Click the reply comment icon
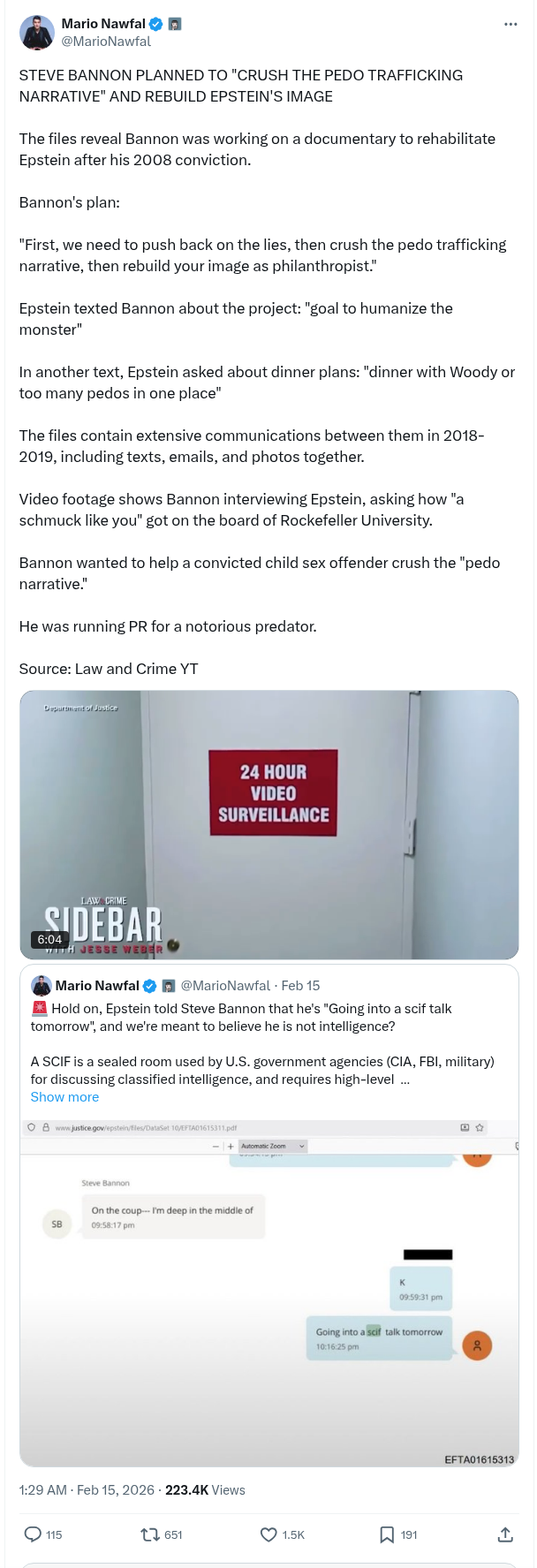 [x=33, y=1534]
